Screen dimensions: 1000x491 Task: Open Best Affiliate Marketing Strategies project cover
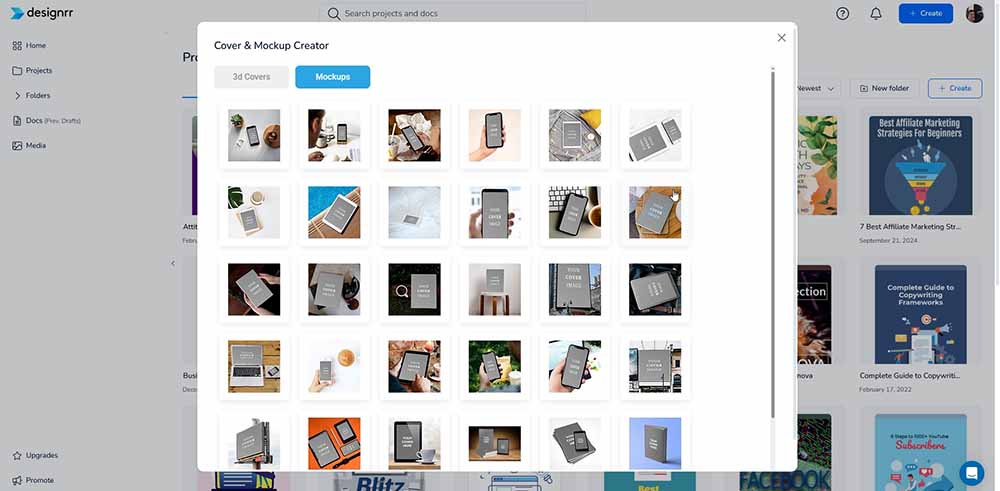coord(920,165)
